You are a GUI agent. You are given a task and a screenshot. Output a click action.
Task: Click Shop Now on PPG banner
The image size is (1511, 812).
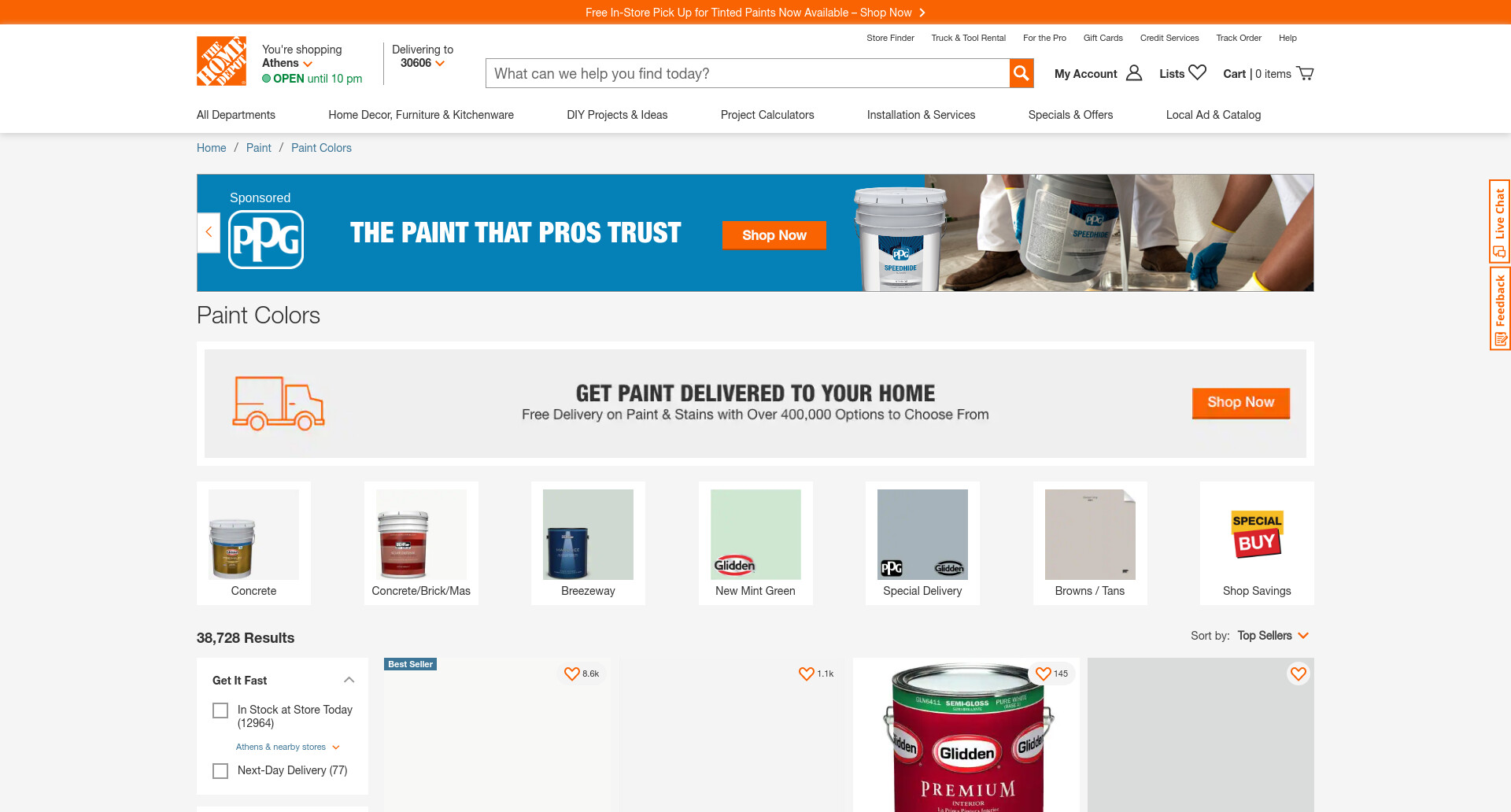[774, 235]
